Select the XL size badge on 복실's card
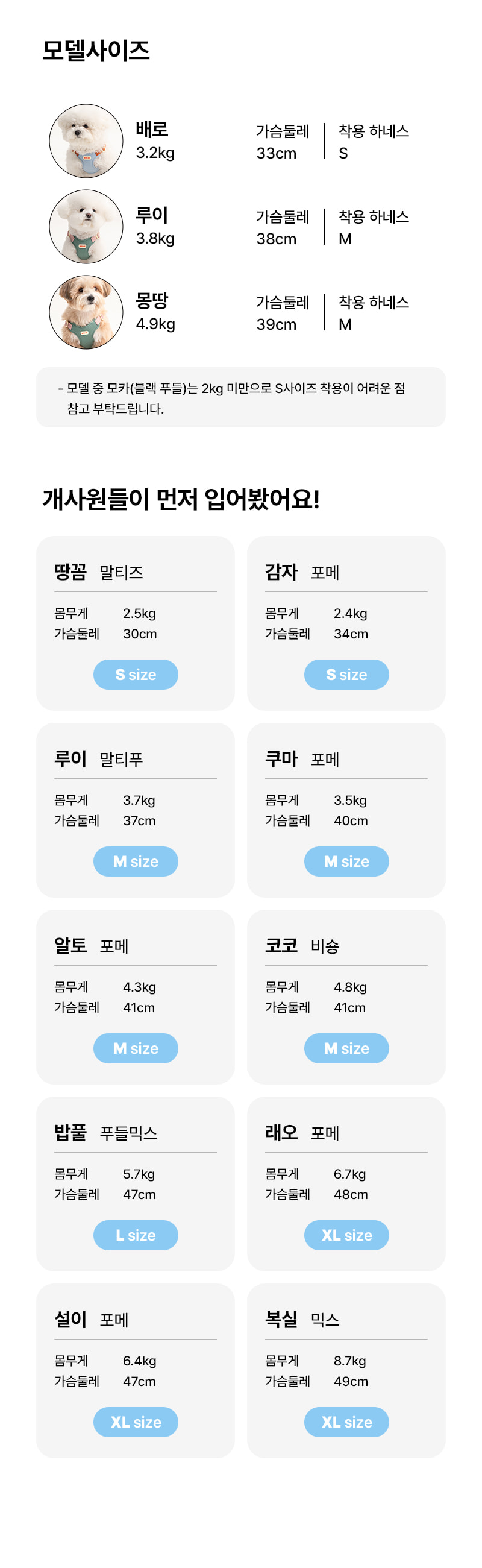482x1568 pixels. [346, 1422]
